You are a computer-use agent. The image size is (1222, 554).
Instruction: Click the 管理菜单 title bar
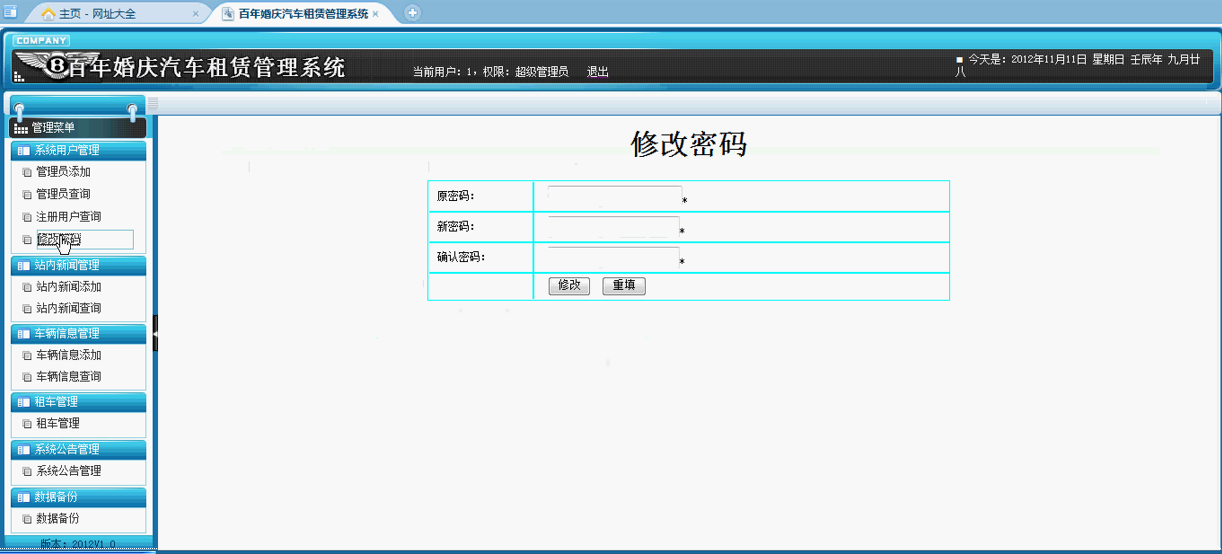[78, 128]
